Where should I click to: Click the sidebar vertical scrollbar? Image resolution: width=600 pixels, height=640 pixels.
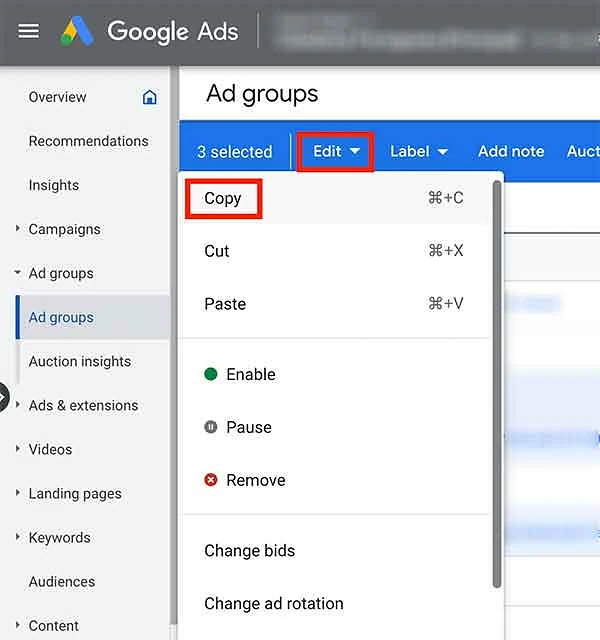coord(174,345)
